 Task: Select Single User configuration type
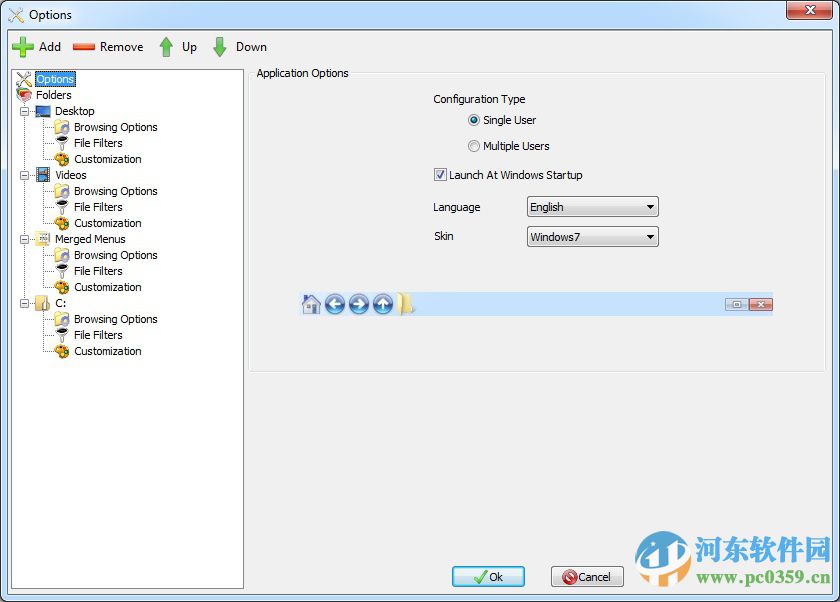[x=474, y=120]
